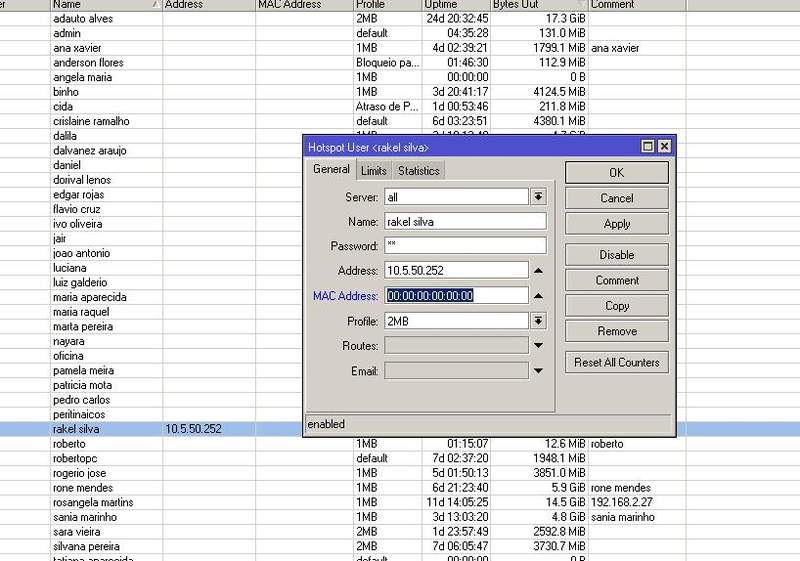Close the Hotspot User dialog
This screenshot has height=561, width=800.
[x=664, y=146]
